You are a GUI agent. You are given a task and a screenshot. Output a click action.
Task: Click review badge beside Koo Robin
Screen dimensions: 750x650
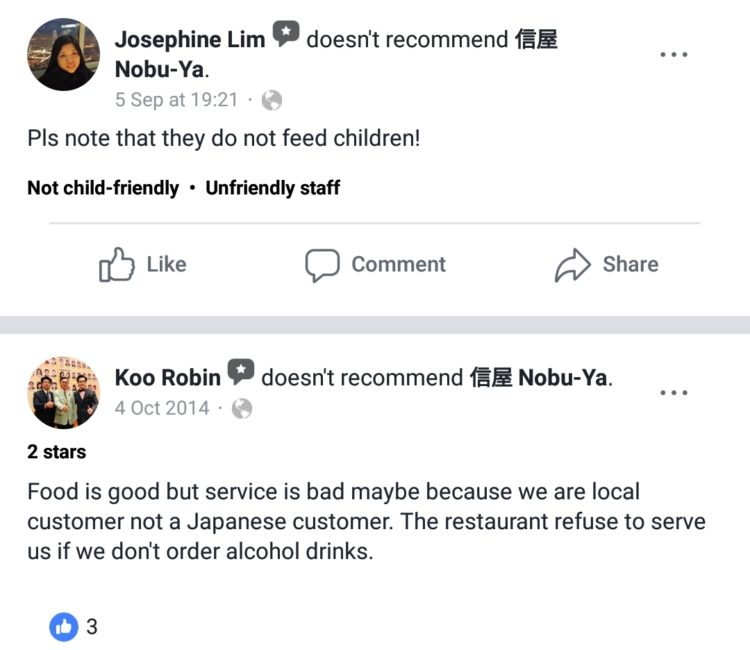(x=240, y=374)
